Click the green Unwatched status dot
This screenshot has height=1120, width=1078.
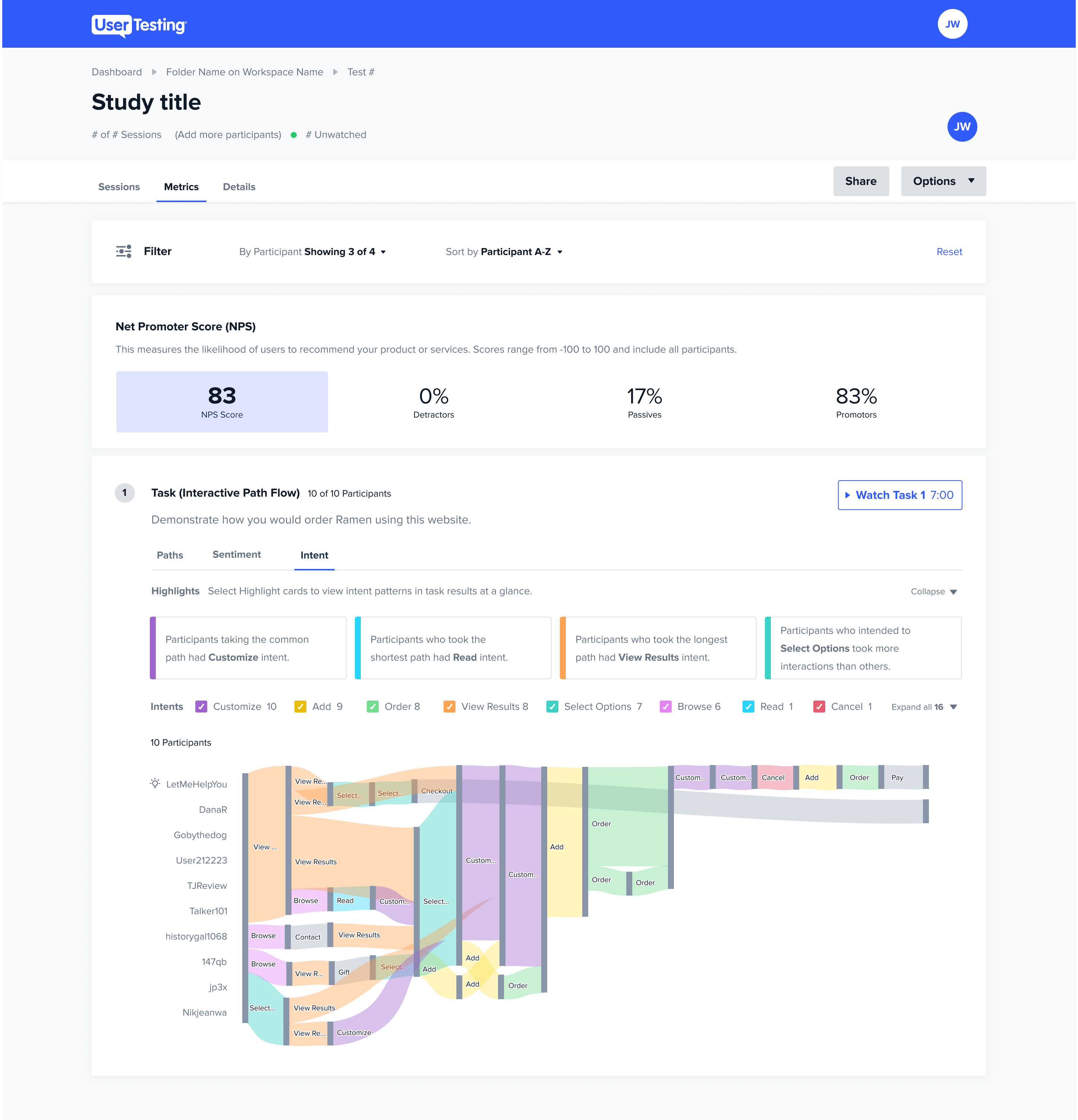tap(294, 135)
